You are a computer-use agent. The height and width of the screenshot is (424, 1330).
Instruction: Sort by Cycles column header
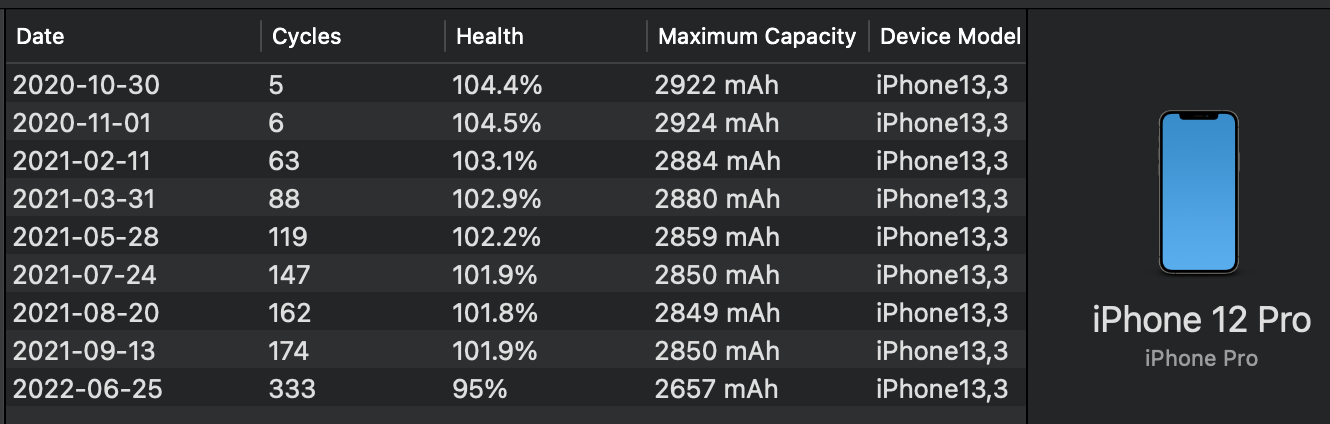(352, 36)
